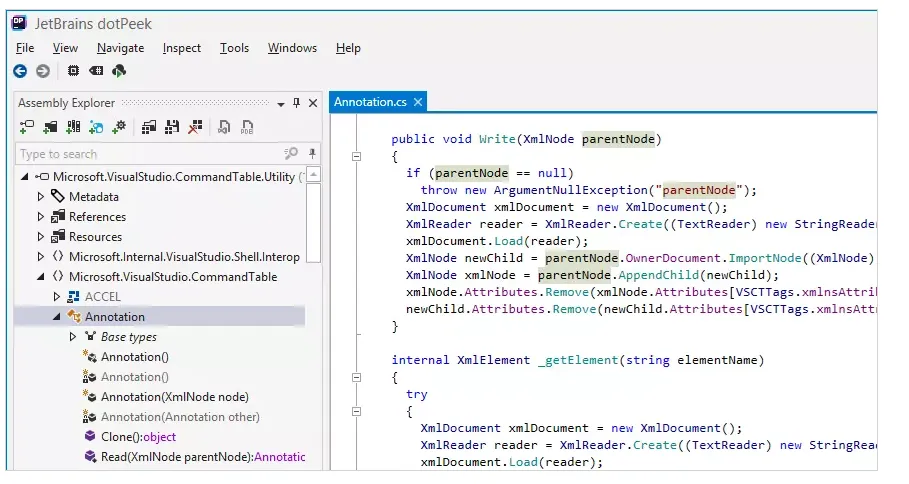Select the Resources tree item
The image size is (909, 484).
tap(95, 236)
